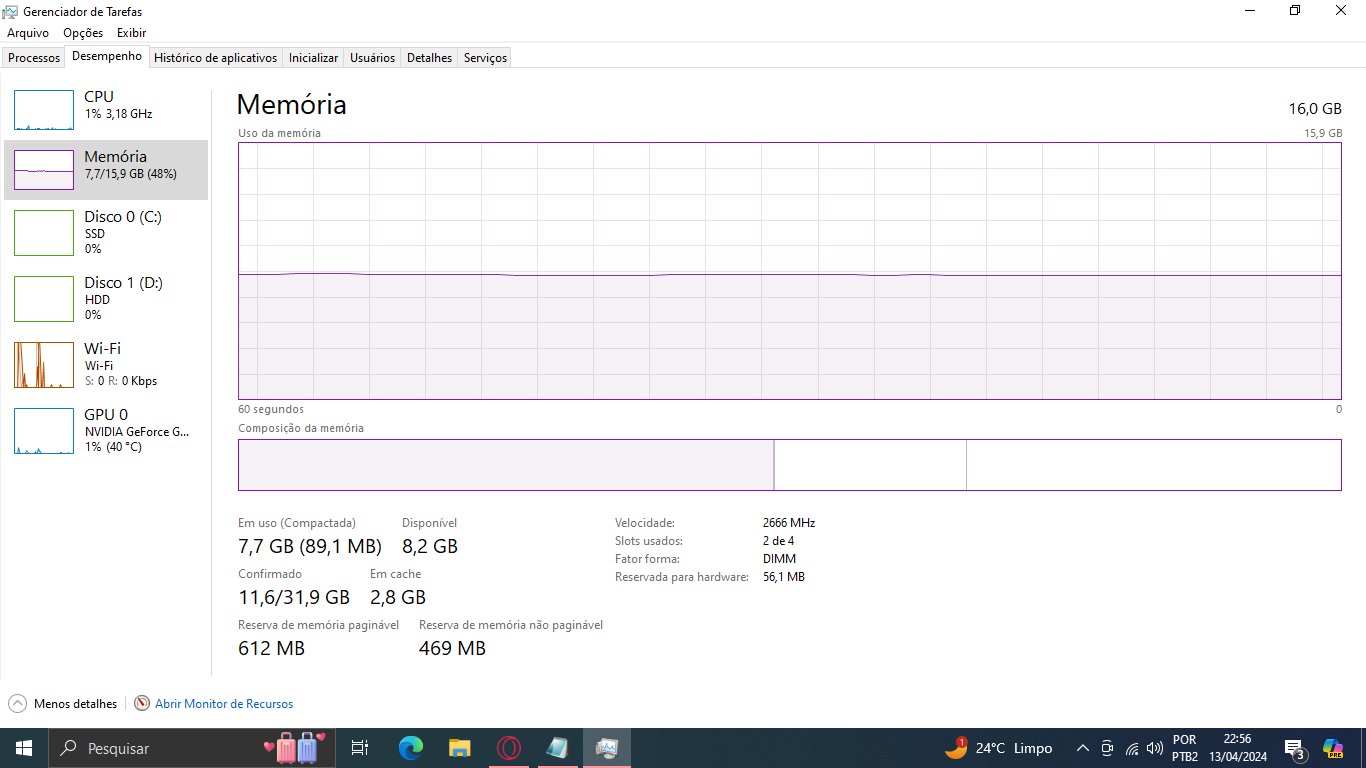
Task: Switch to the Processos tab
Action: 34,58
